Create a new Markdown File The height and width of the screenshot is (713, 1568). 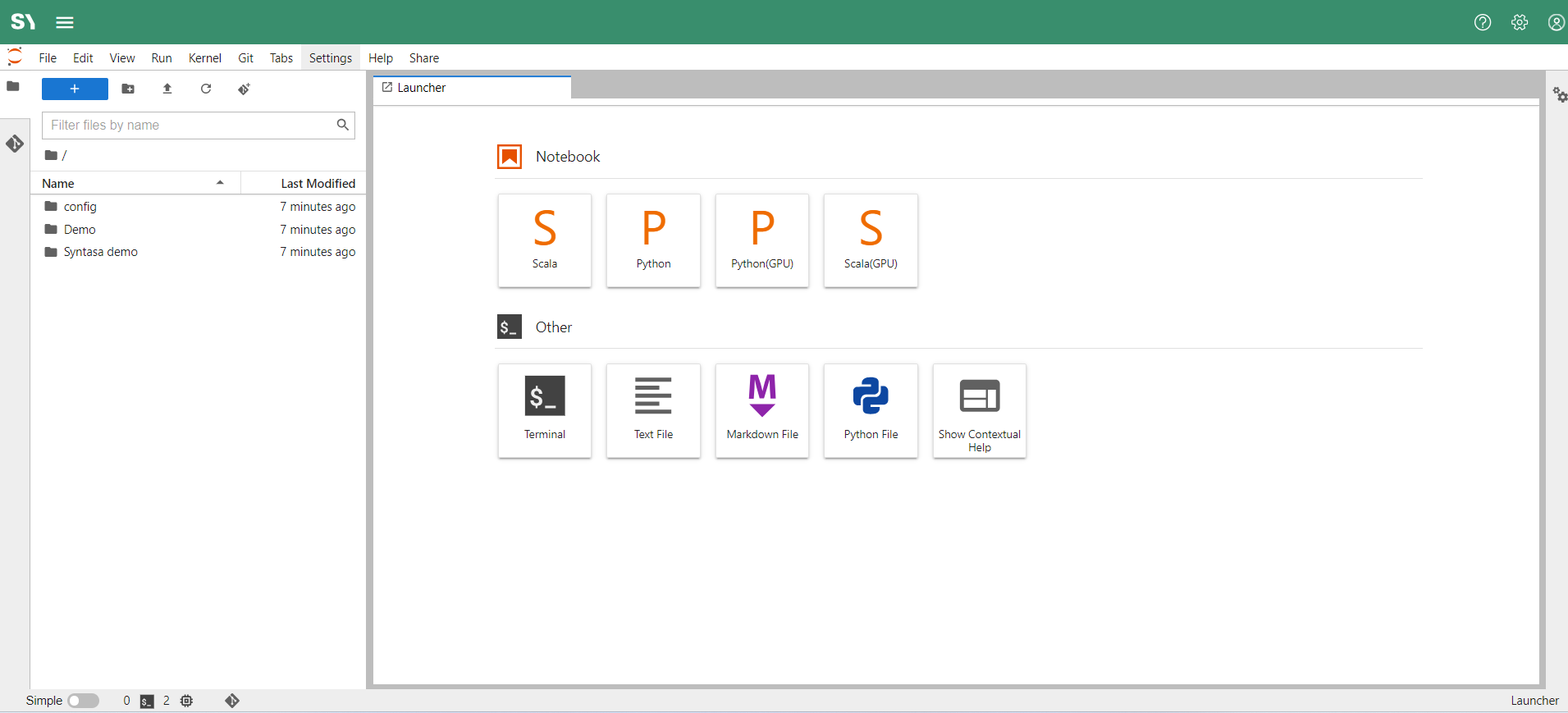point(762,410)
